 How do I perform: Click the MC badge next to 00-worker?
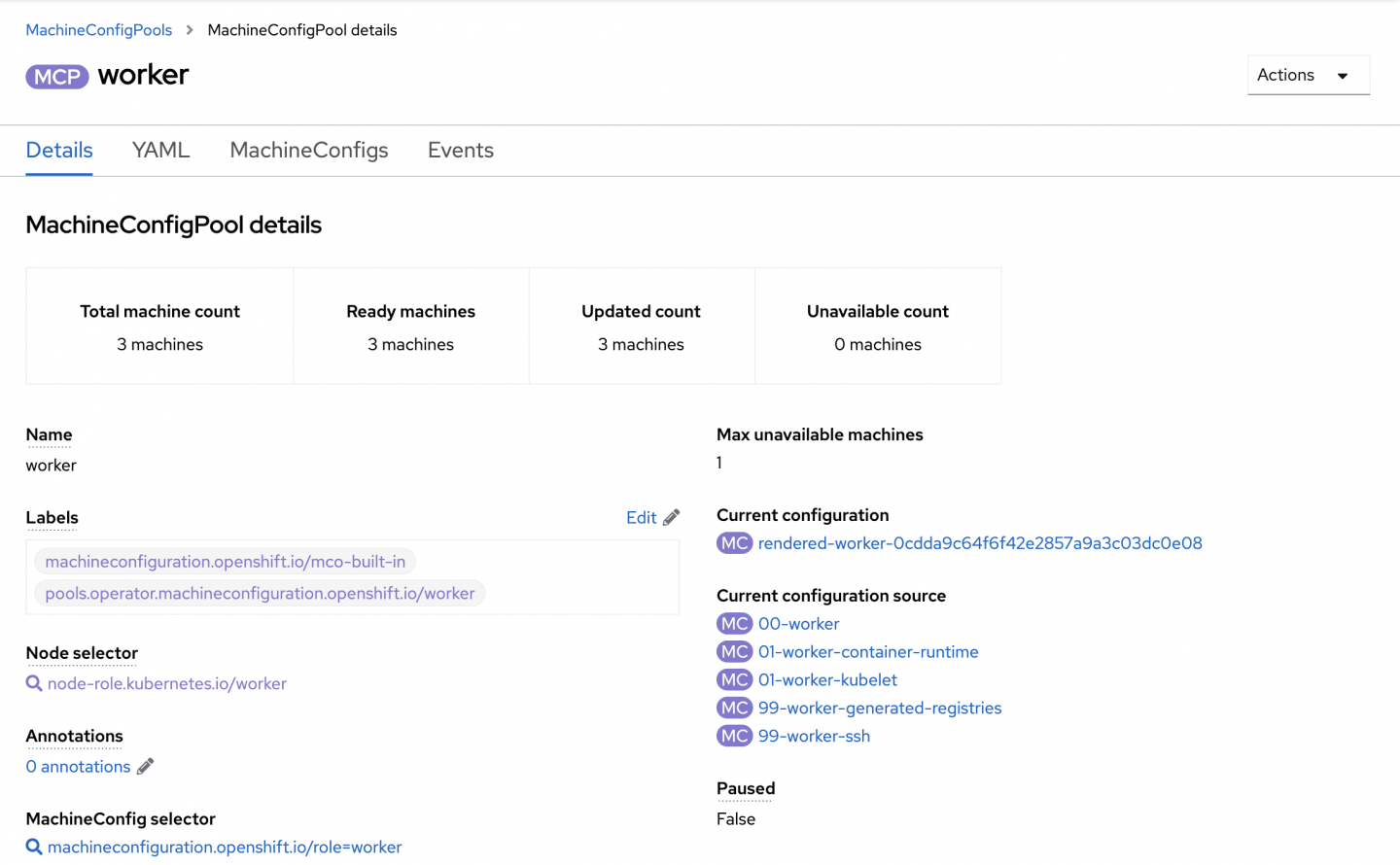[x=734, y=624]
